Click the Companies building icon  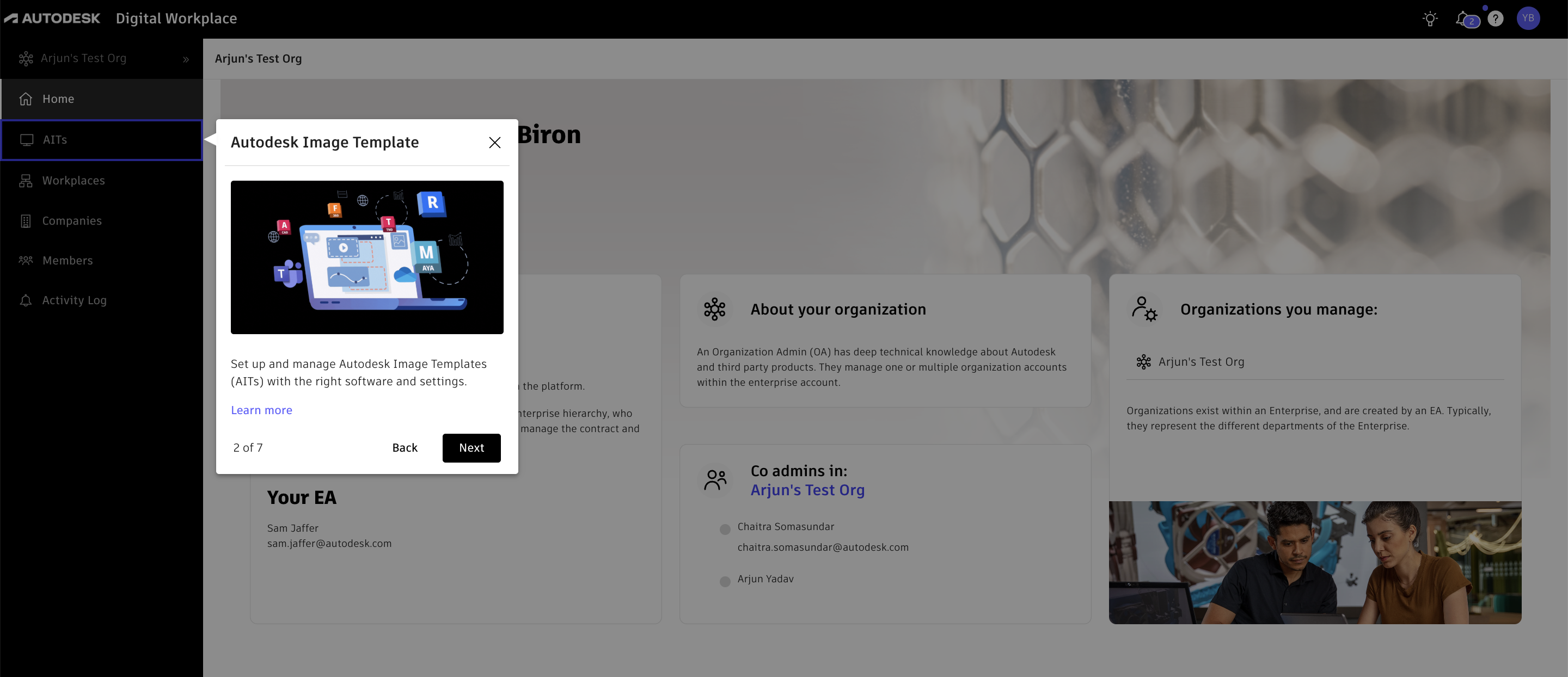[26, 221]
